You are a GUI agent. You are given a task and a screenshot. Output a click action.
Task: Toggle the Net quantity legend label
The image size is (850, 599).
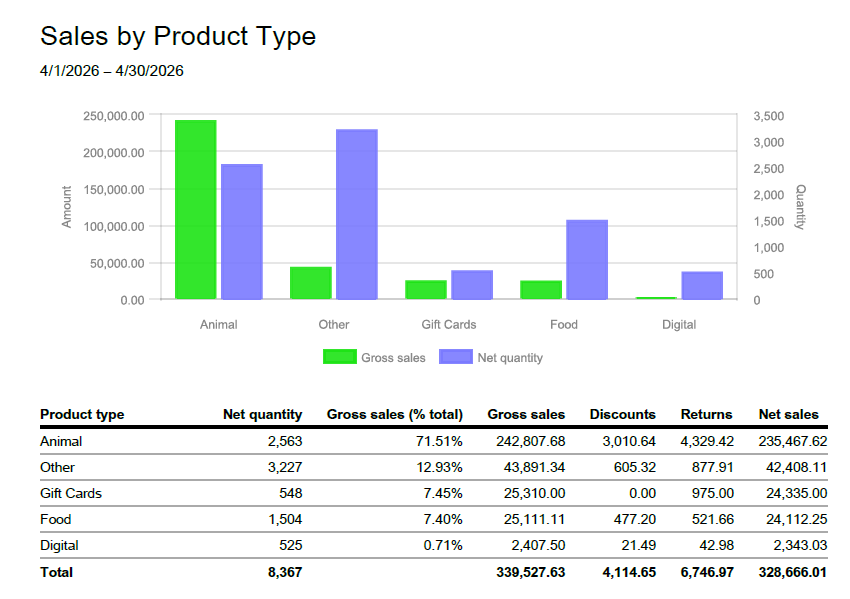click(x=510, y=357)
